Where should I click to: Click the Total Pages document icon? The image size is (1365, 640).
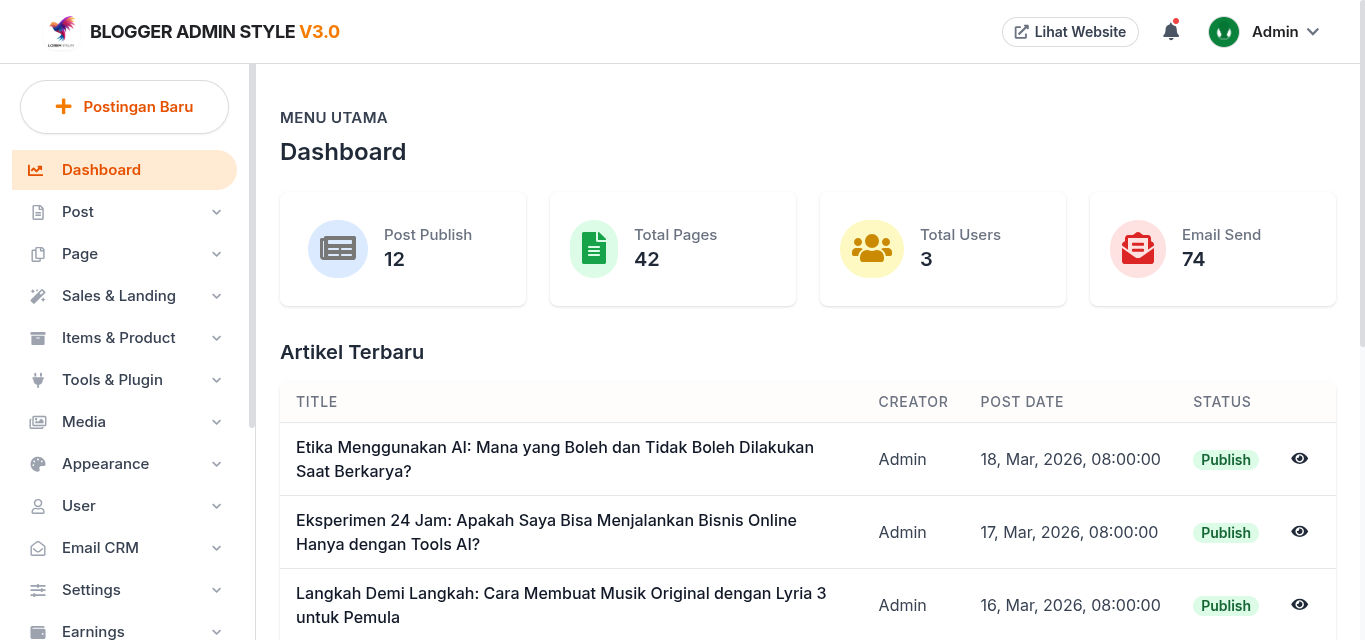tap(594, 249)
